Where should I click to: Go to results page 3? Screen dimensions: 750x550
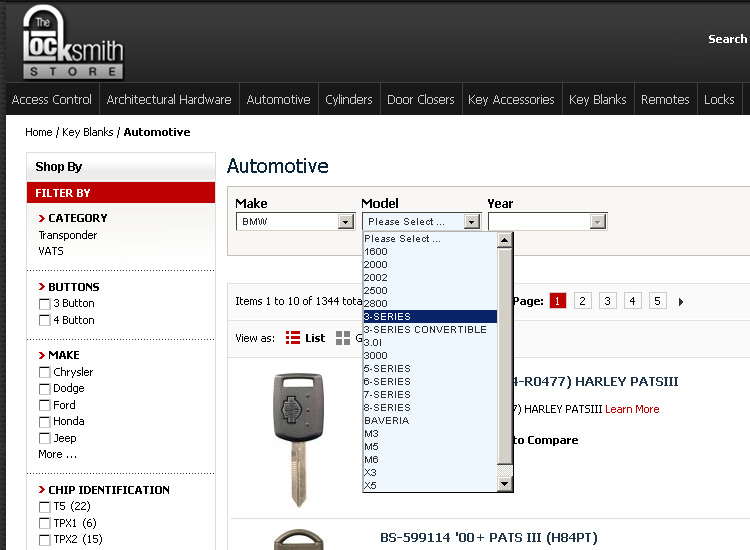click(607, 301)
